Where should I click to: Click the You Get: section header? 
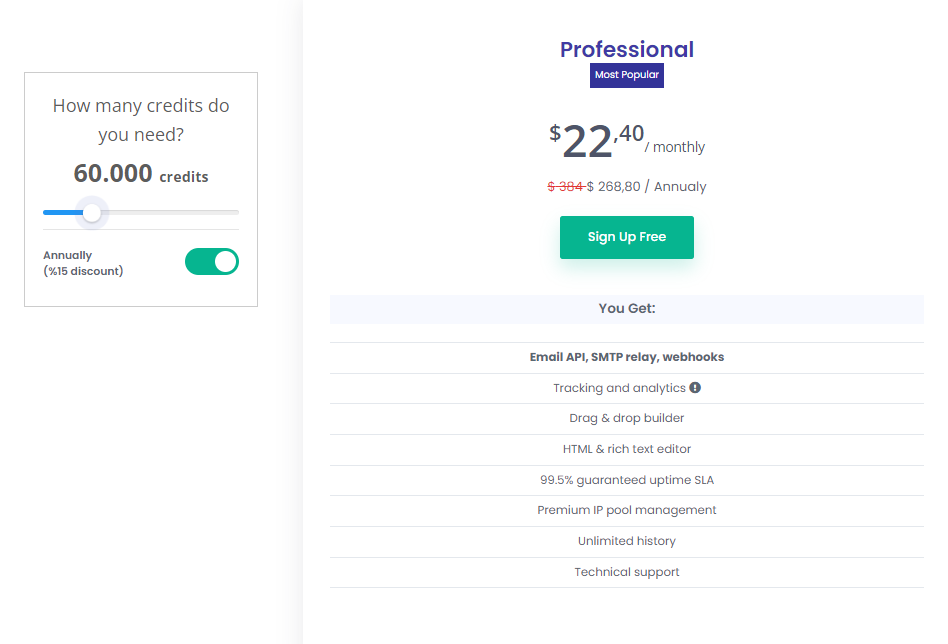tap(626, 308)
